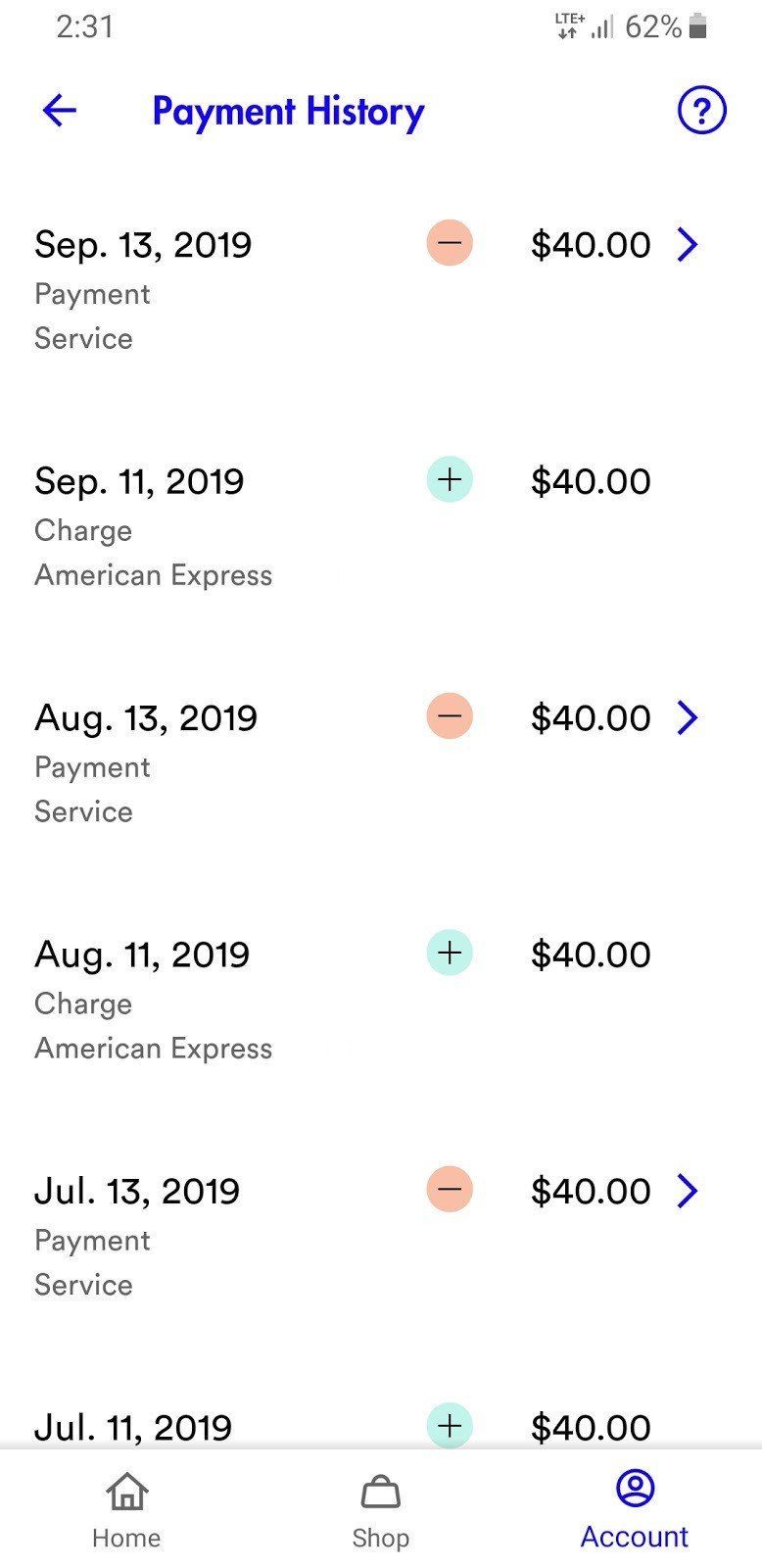Expand Aug. 13, 2019 payment details chevron
The height and width of the screenshot is (1568, 762).
(688, 717)
